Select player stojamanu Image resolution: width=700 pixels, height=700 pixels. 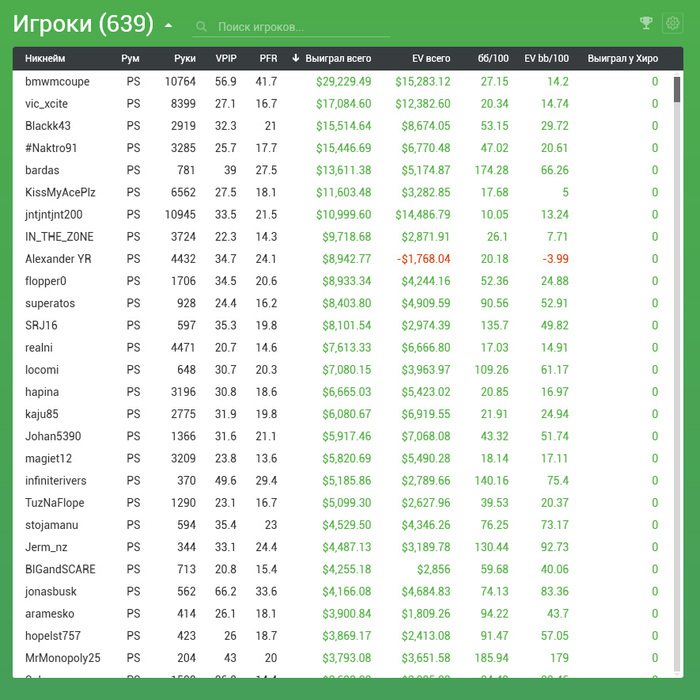[x=52, y=525]
